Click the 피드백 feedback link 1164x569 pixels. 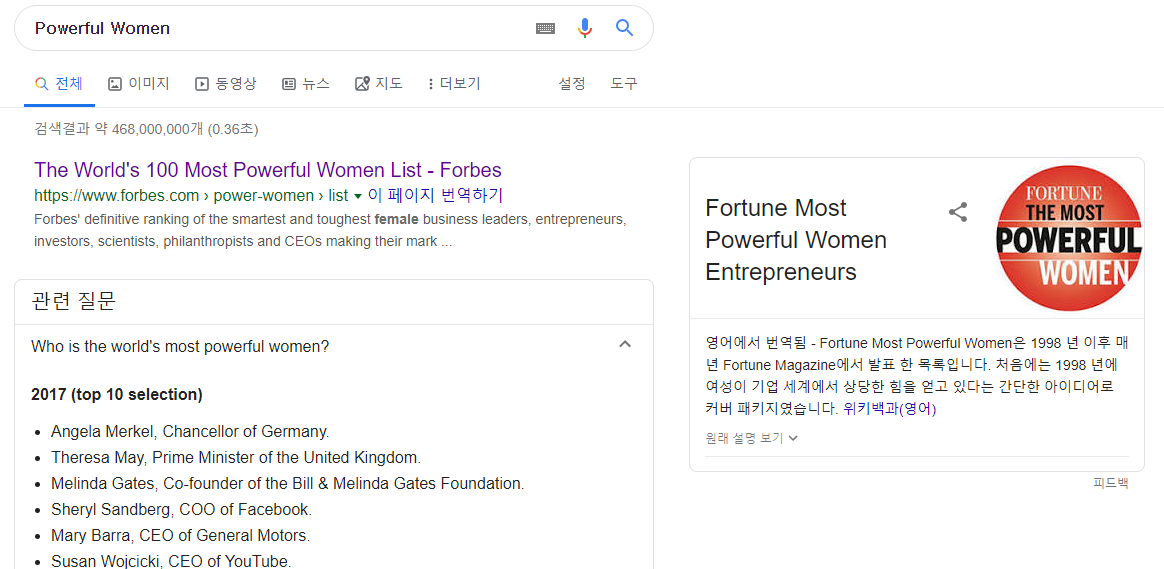(x=1110, y=483)
